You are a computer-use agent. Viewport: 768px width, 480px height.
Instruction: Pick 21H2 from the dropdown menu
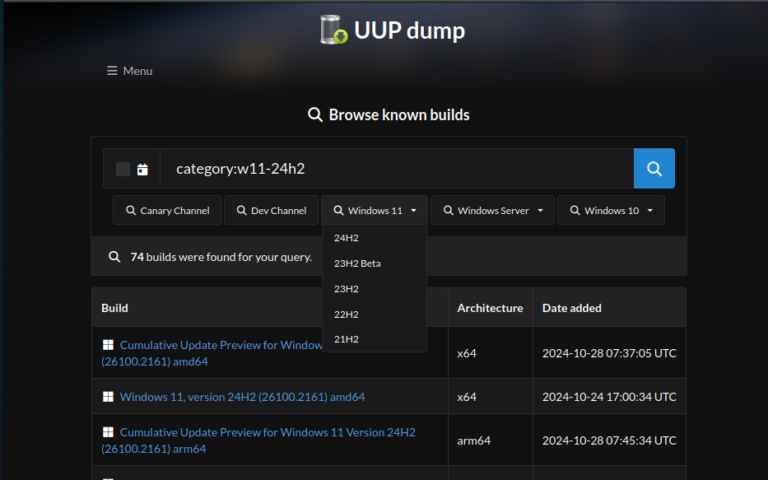346,339
